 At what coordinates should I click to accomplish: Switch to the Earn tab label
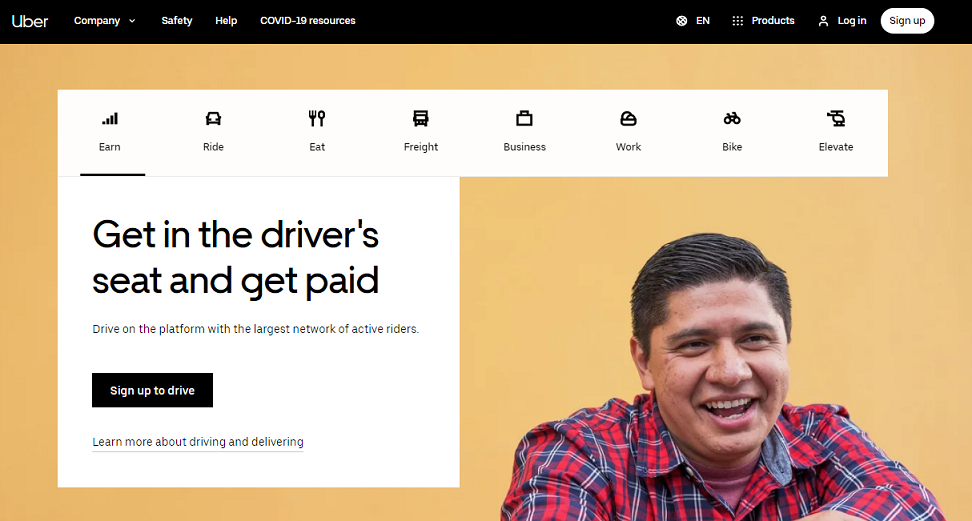[x=110, y=147]
